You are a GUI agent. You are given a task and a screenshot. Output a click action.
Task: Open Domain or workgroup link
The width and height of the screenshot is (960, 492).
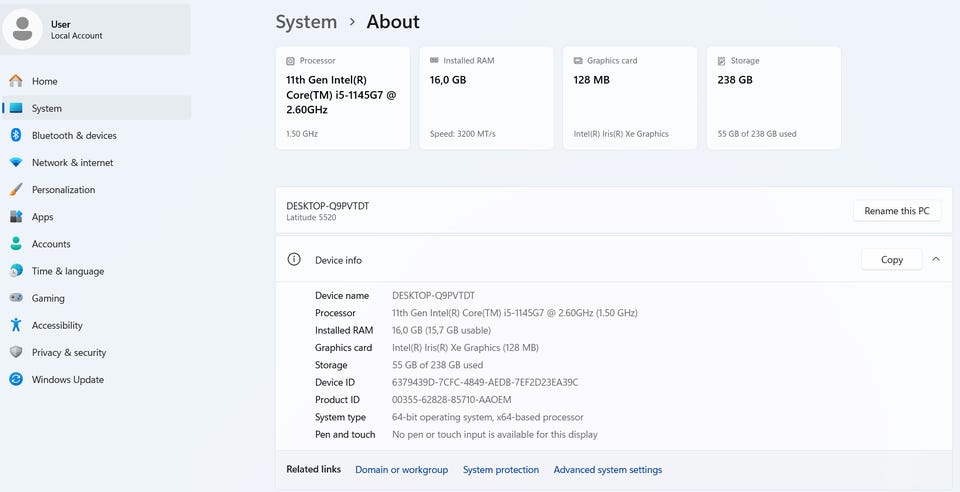pos(402,469)
